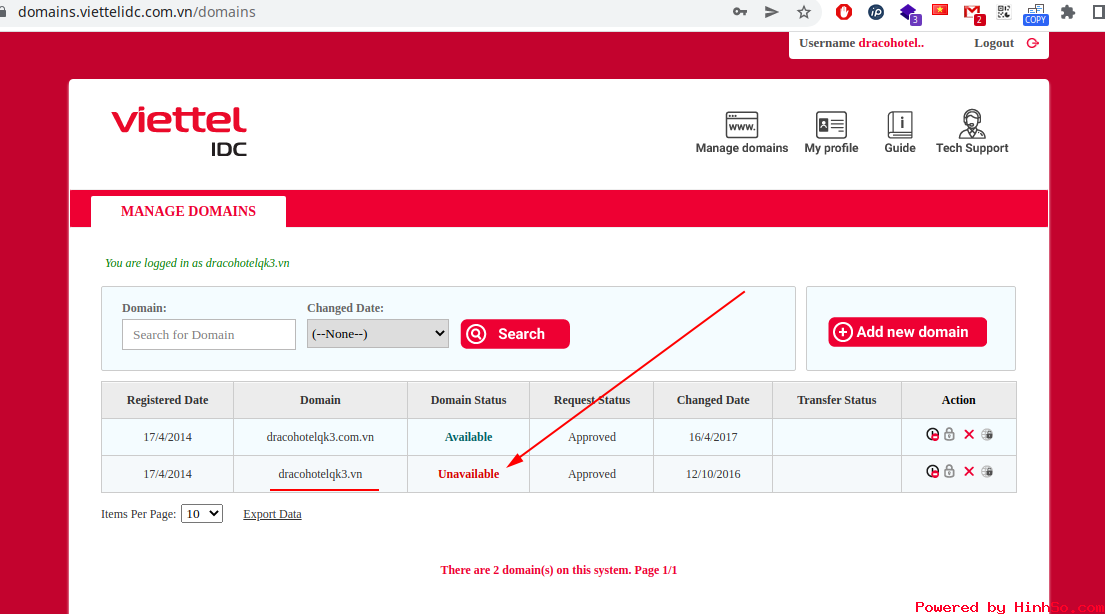Click the globe lock icon for dracohotelqk3.com.vn
Image resolution: width=1105 pixels, height=614 pixels.
(x=987, y=434)
